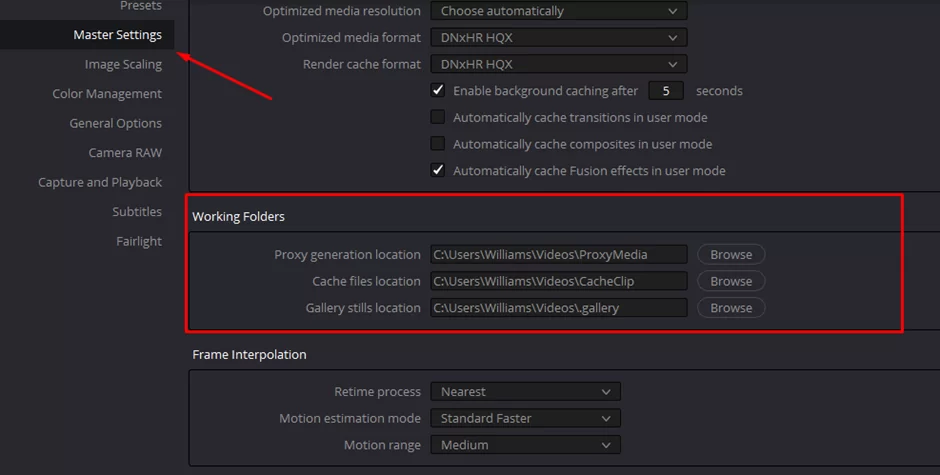Select Capture and Playback section
The width and height of the screenshot is (940, 475).
click(x=100, y=182)
